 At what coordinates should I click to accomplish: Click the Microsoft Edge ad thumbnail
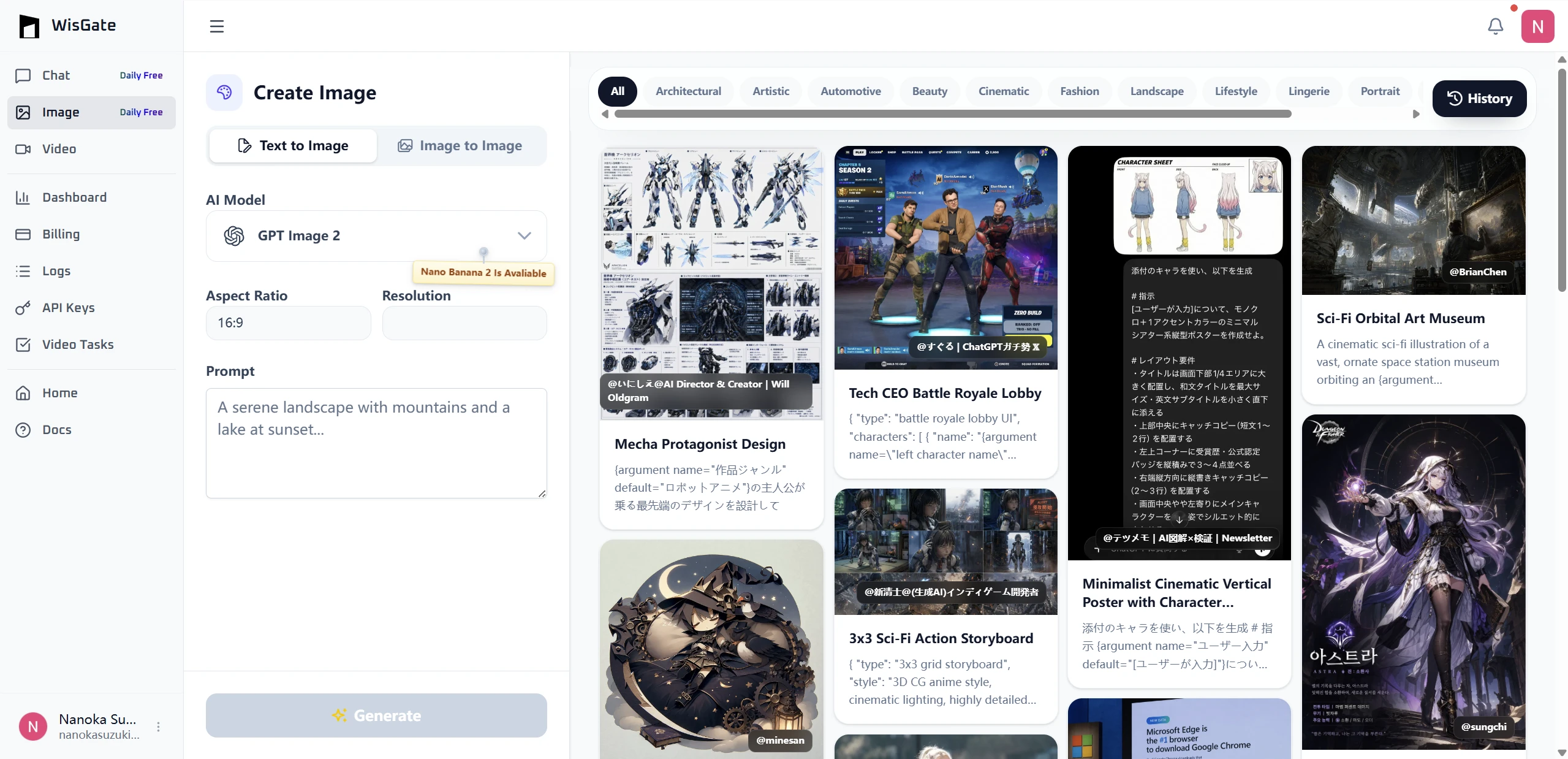point(1179,729)
